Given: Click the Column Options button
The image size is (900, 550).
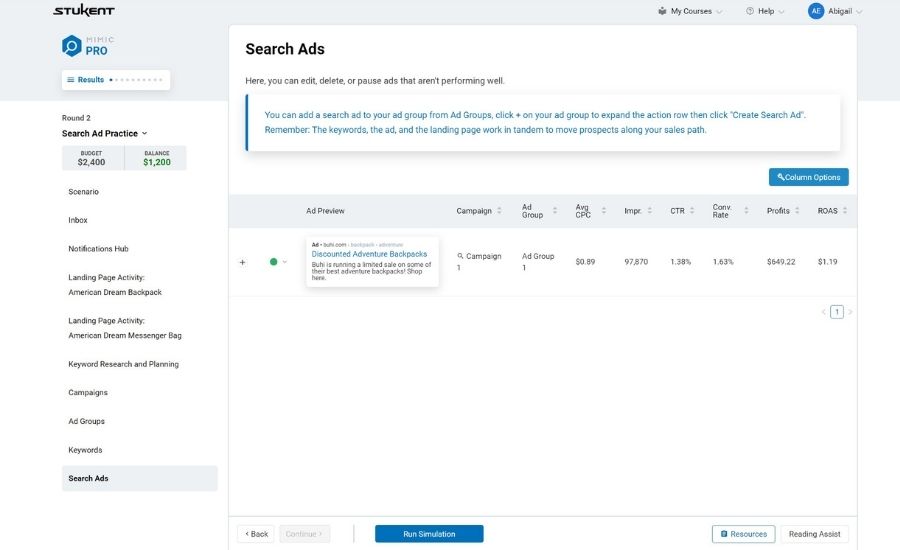Looking at the screenshot, I should tap(808, 177).
